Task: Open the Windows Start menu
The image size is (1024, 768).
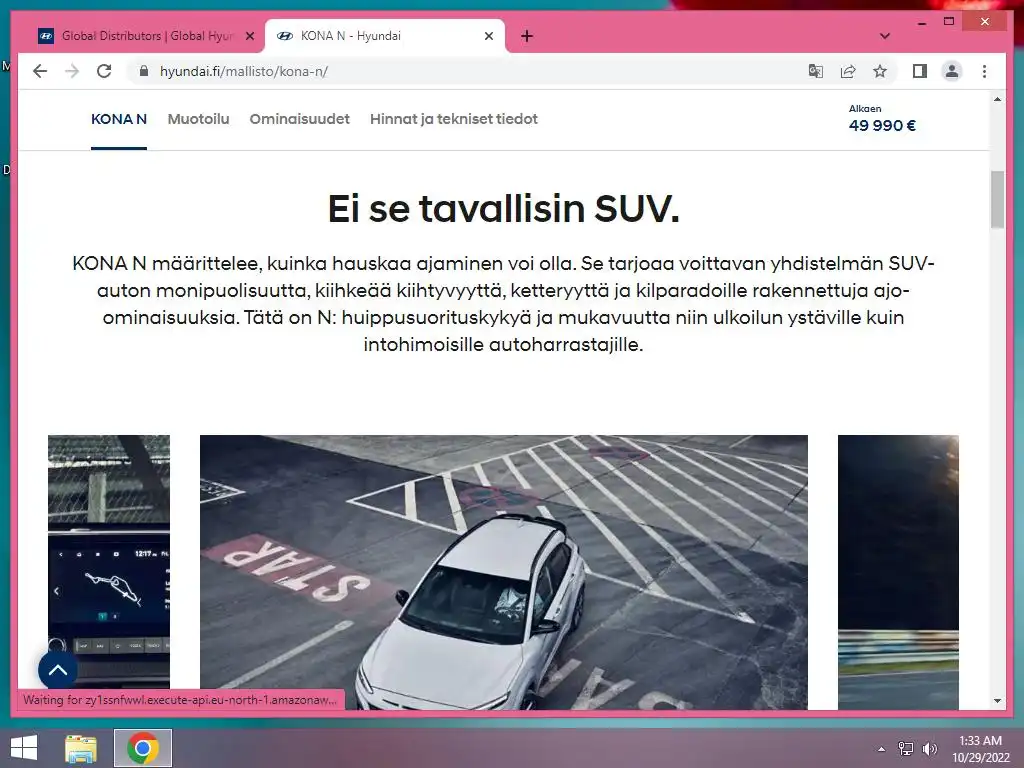Action: tap(24, 748)
